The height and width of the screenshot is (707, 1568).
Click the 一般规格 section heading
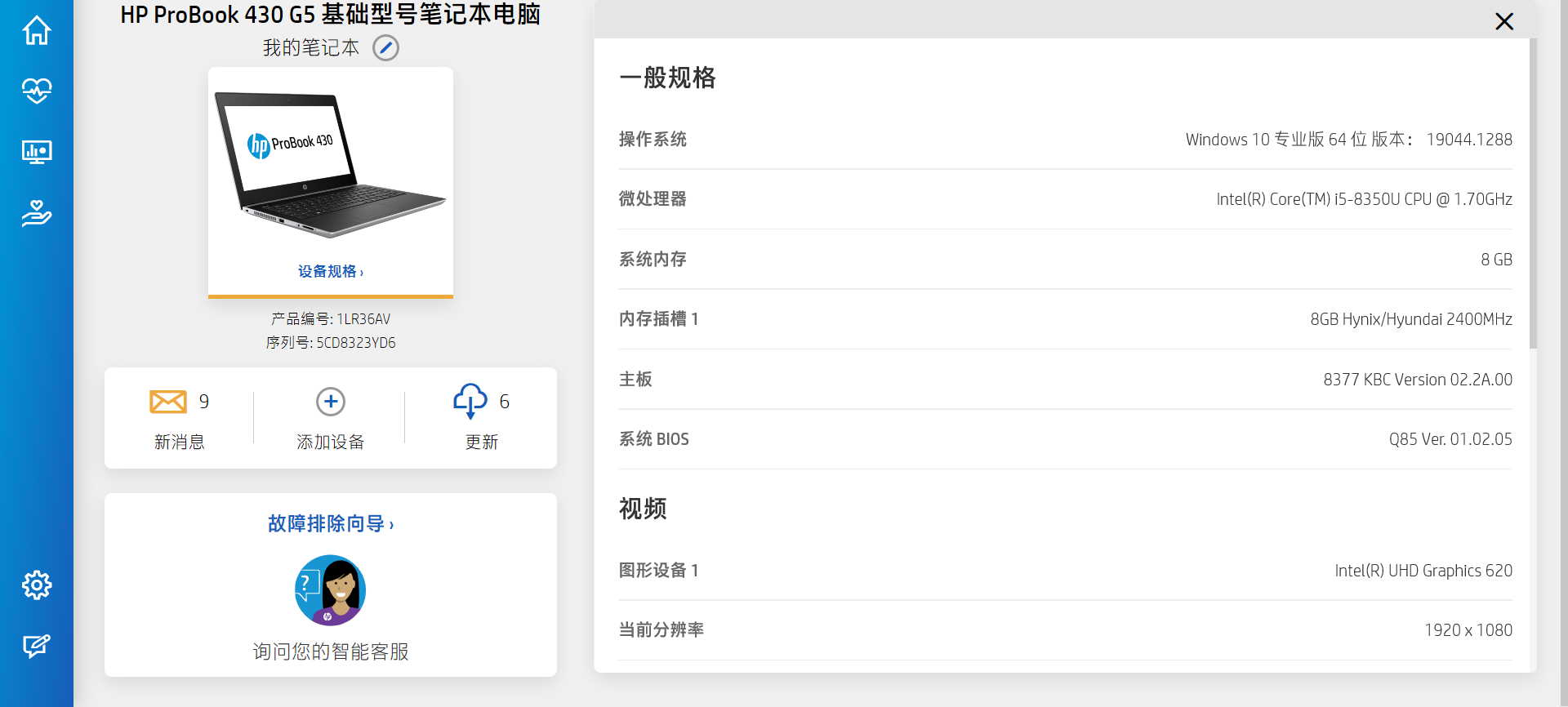[x=667, y=78]
